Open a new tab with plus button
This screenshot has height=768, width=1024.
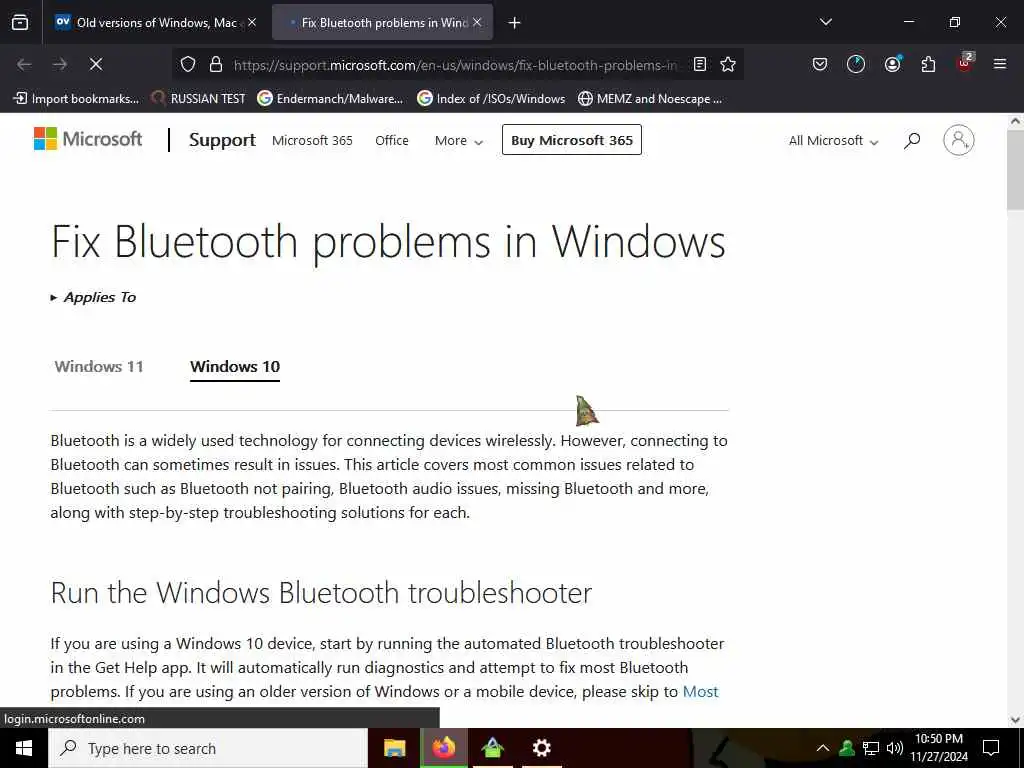[515, 23]
